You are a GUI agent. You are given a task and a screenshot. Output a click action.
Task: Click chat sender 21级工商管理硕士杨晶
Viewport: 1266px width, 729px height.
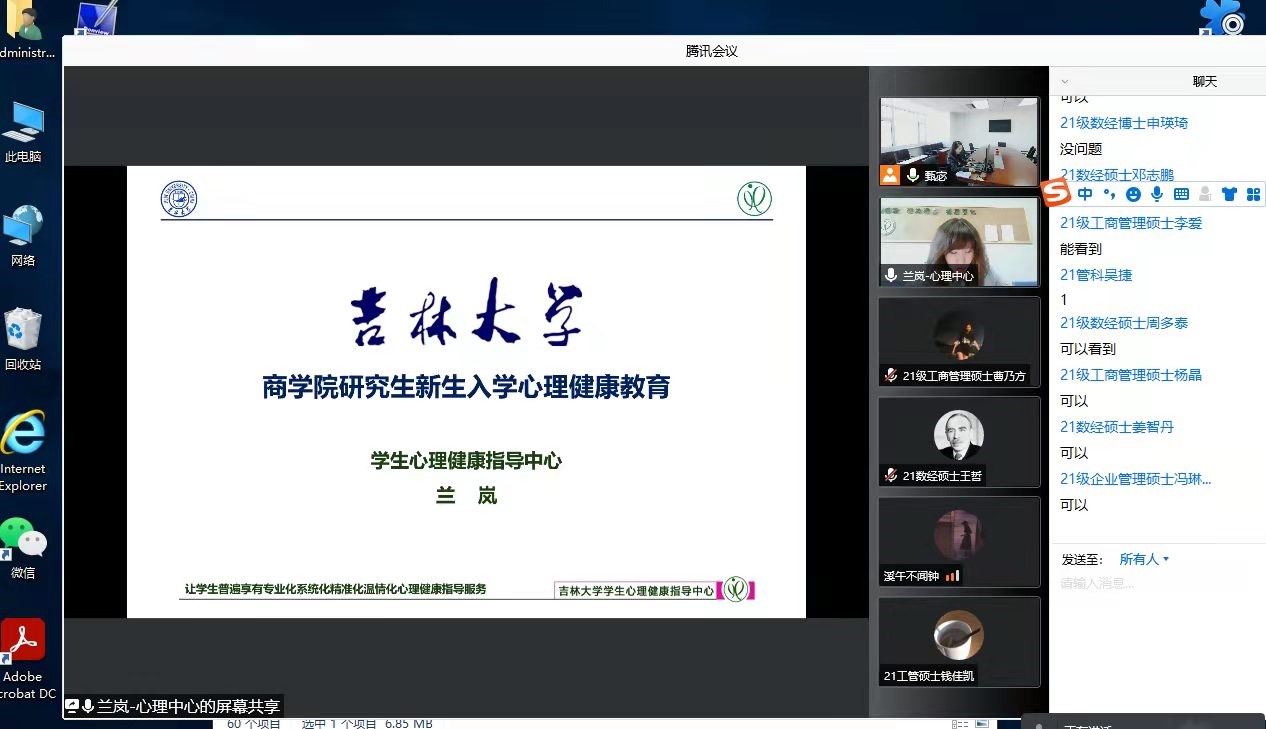pyautogui.click(x=1131, y=375)
